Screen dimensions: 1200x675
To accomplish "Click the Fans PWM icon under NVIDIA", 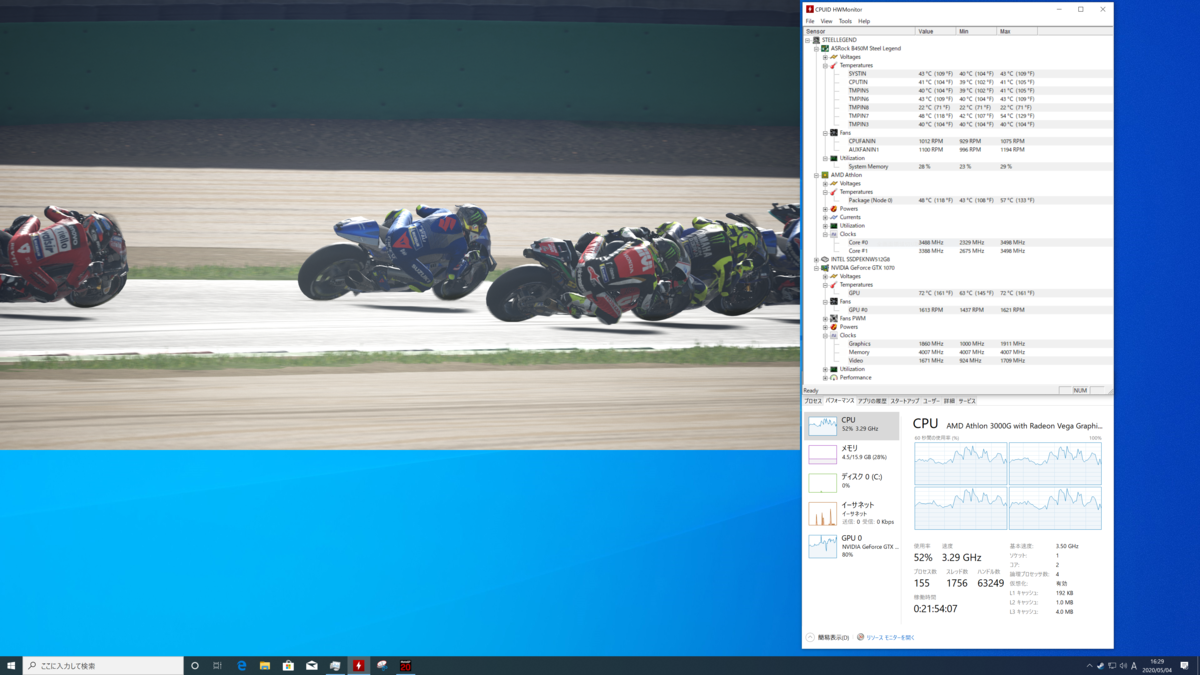I will [x=834, y=318].
